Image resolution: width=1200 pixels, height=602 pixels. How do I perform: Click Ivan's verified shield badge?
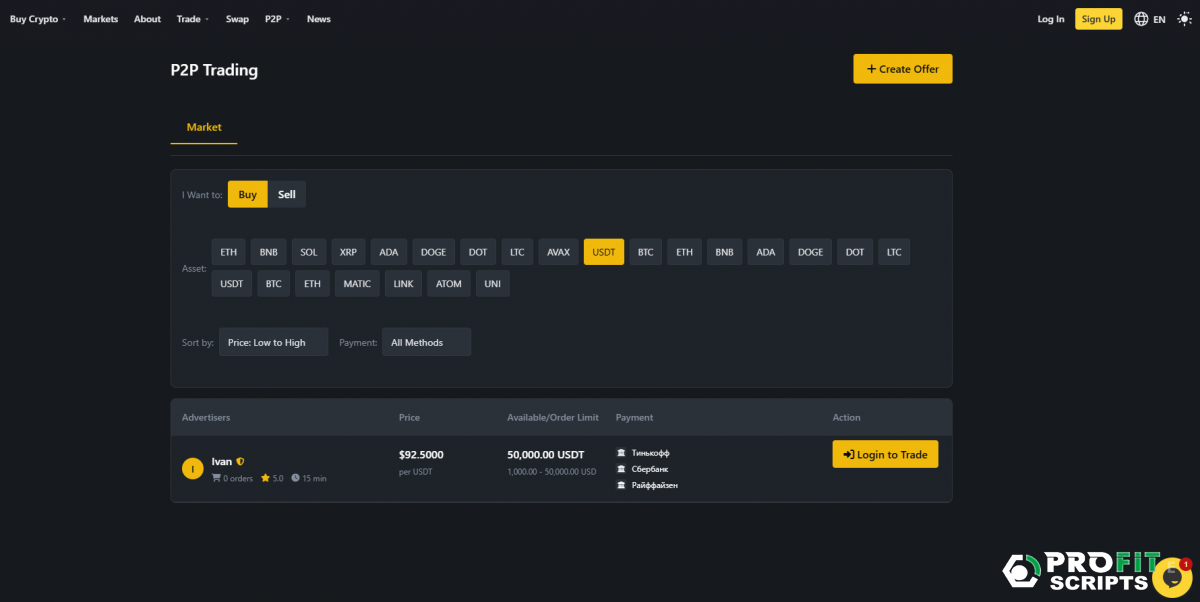click(241, 462)
